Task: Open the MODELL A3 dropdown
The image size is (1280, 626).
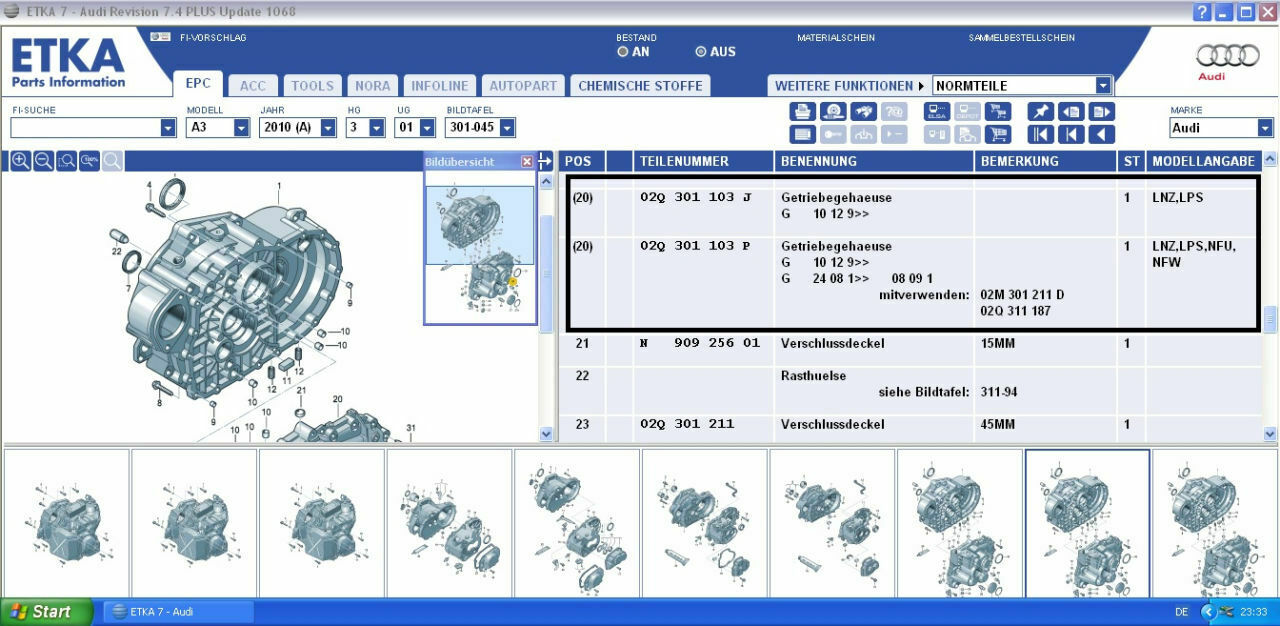Action: 241,128
